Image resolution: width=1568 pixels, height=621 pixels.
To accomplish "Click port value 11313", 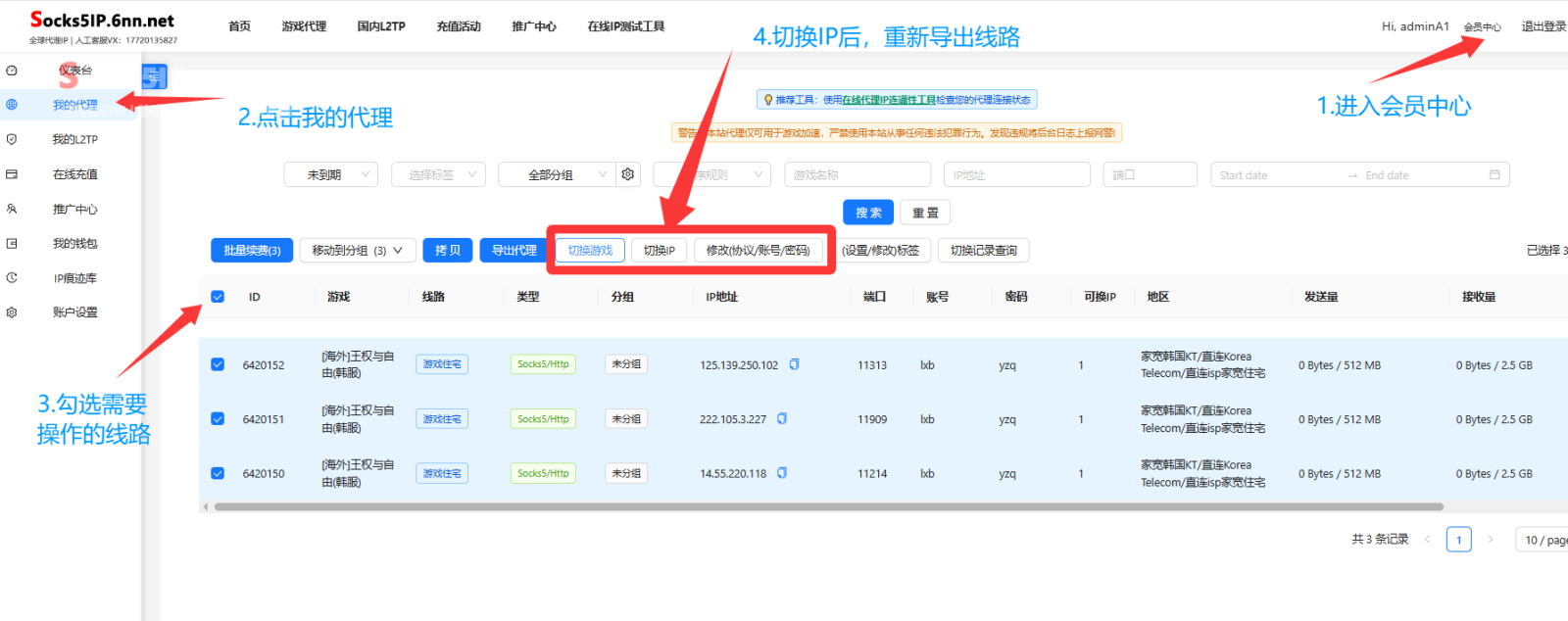I will tap(872, 365).
